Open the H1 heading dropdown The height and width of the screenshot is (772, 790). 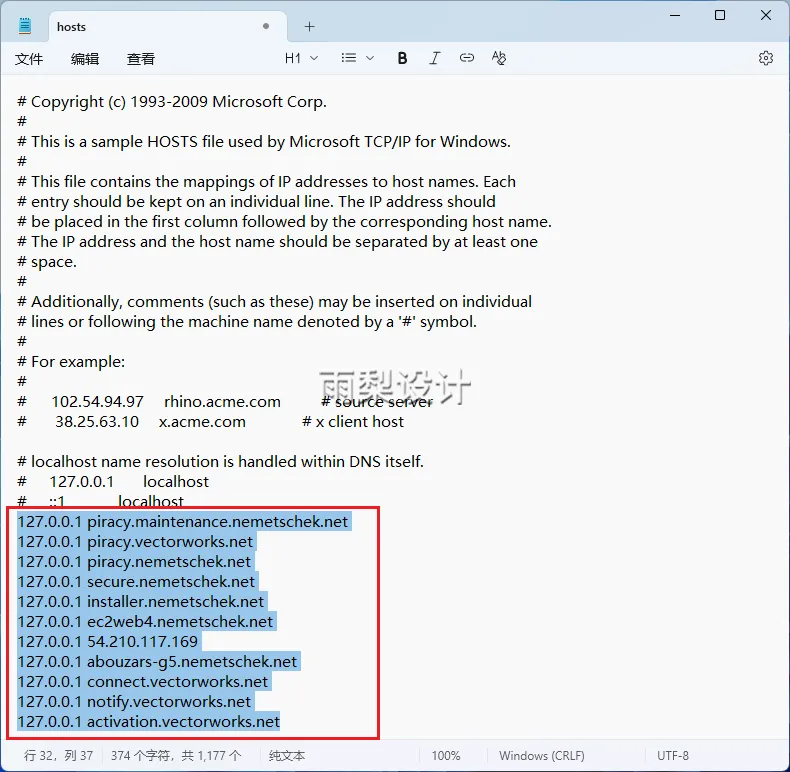301,58
